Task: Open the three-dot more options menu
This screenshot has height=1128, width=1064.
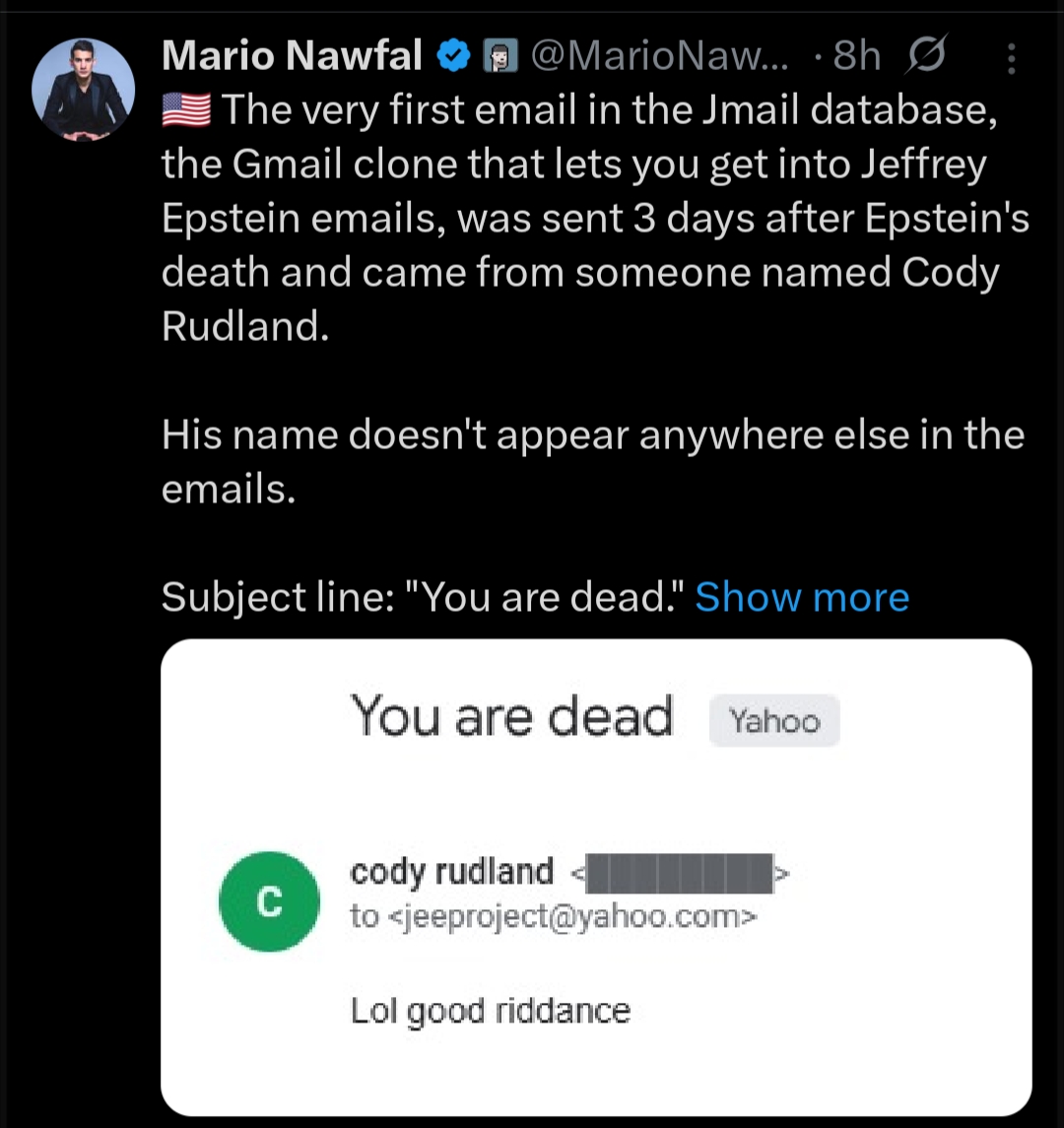Action: tap(1011, 61)
